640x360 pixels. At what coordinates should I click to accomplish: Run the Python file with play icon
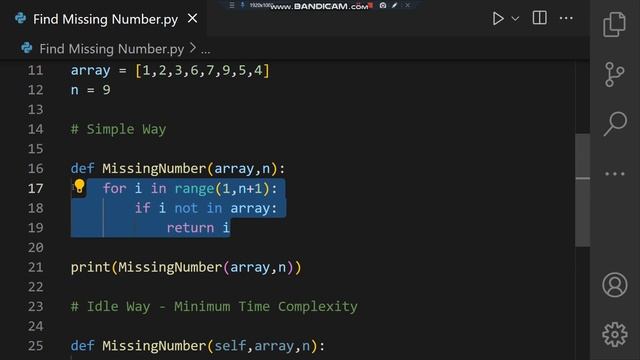coord(498,18)
